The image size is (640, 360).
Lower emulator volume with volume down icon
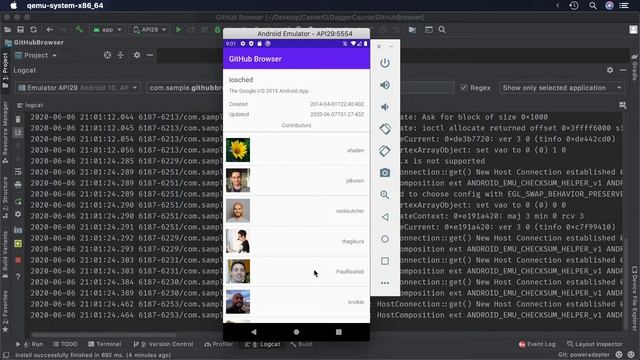click(384, 107)
